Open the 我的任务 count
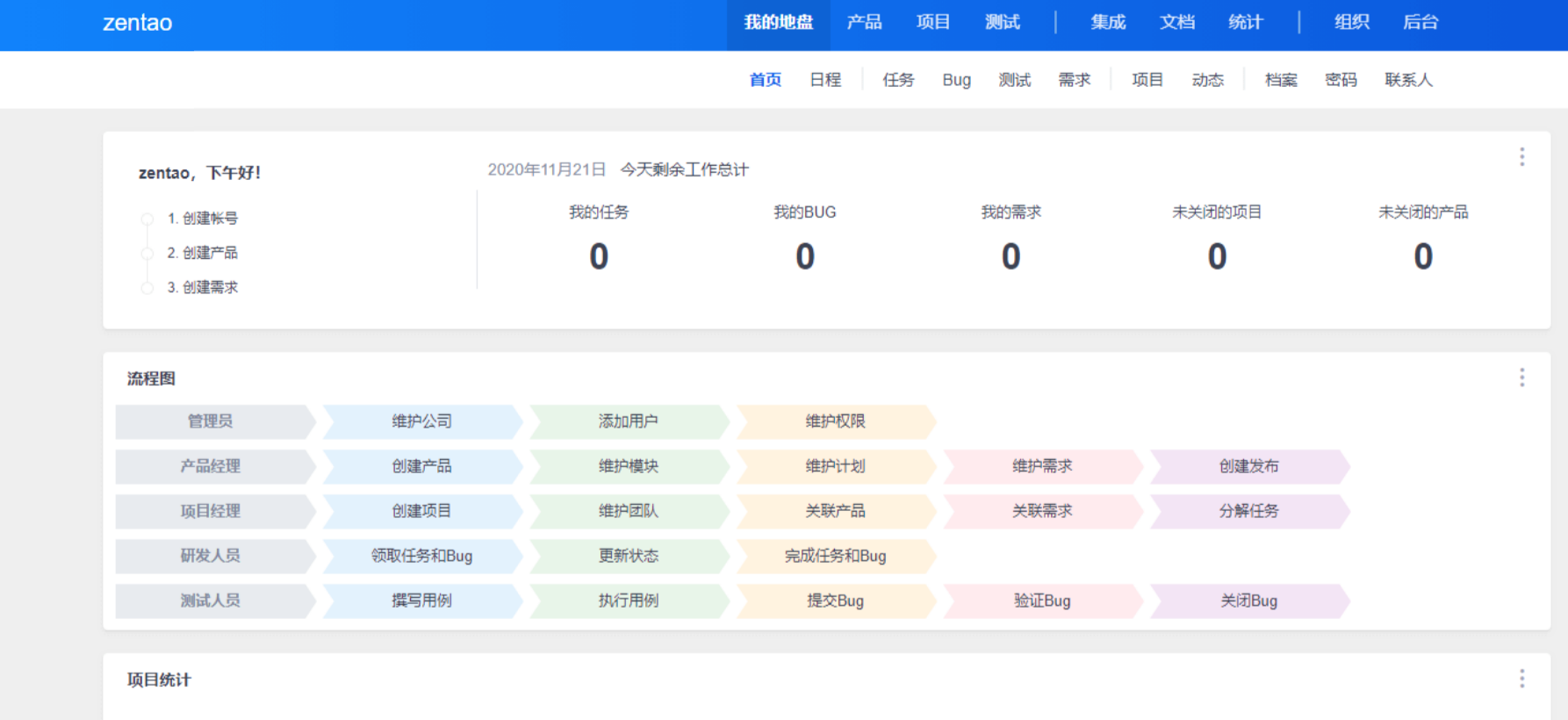 pyautogui.click(x=599, y=256)
